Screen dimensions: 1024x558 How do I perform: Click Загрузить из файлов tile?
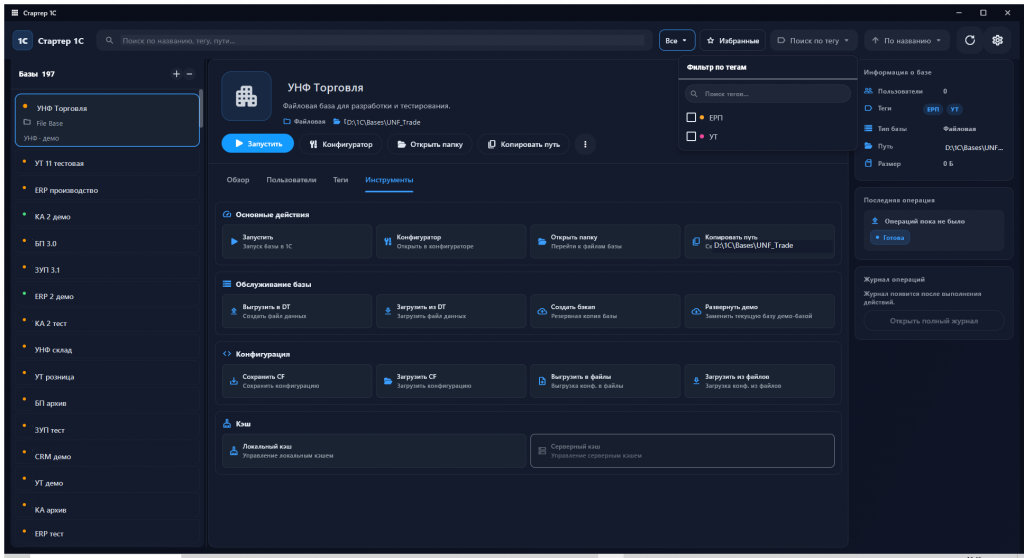pyautogui.click(x=760, y=381)
